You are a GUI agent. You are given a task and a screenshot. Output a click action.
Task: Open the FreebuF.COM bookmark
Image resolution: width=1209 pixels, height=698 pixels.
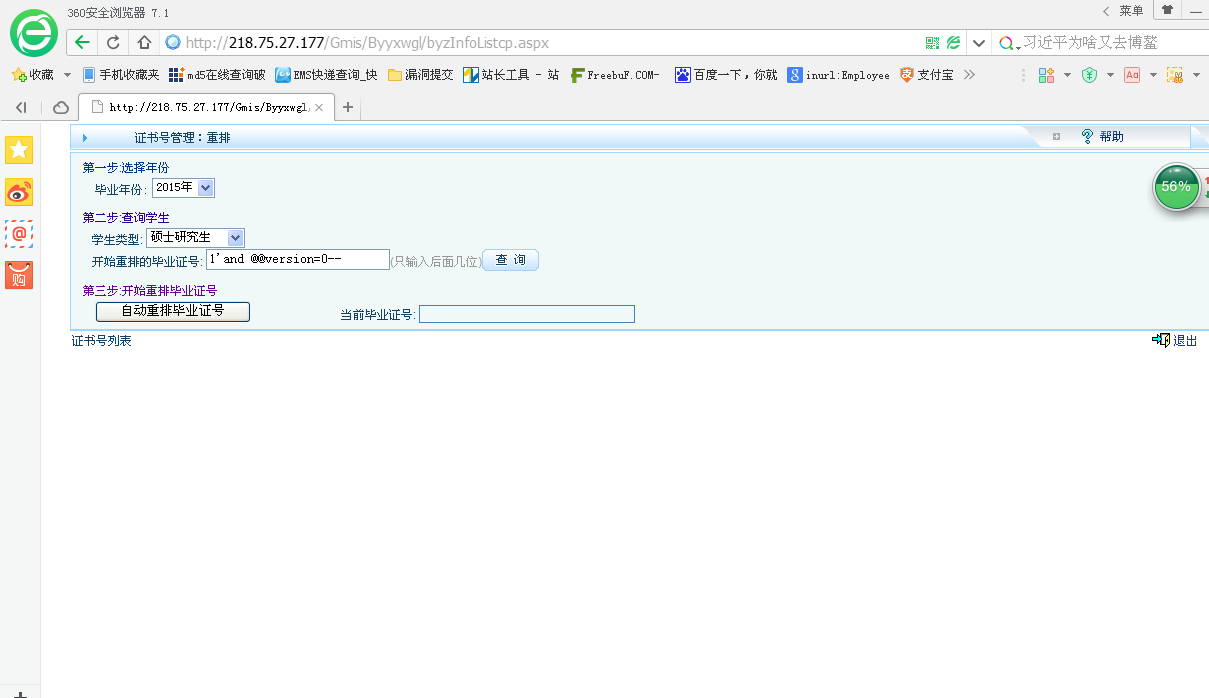click(x=615, y=75)
